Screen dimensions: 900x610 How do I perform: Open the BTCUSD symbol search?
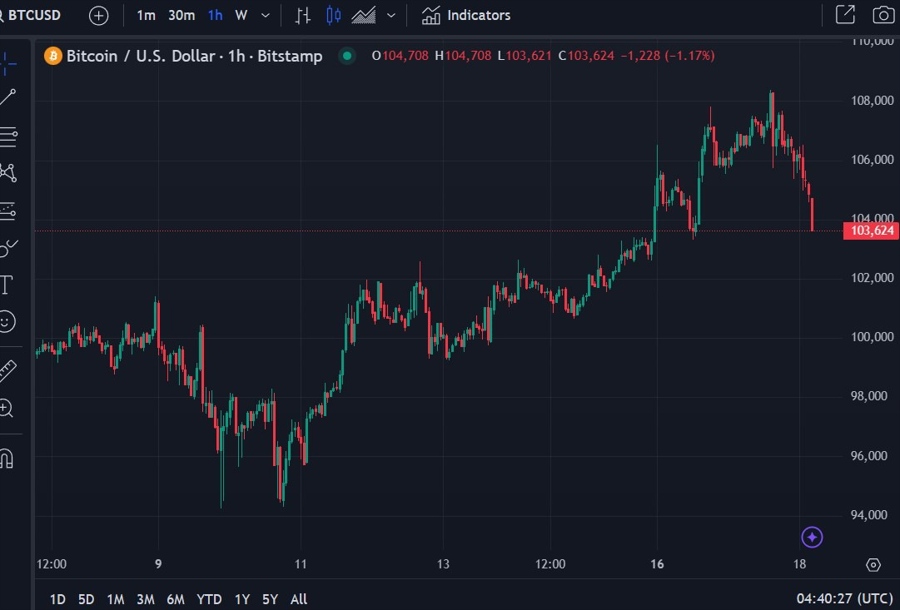tap(30, 15)
